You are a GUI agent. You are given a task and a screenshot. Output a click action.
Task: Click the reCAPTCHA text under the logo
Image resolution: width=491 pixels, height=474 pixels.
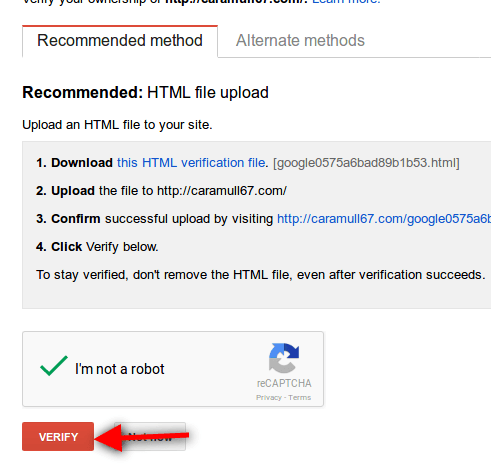284,383
